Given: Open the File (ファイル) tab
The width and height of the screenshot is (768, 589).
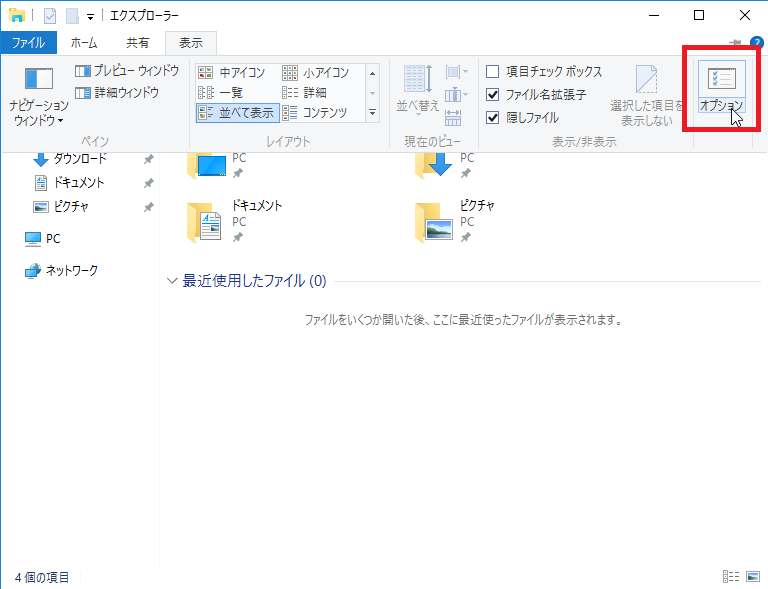Looking at the screenshot, I should pyautogui.click(x=28, y=43).
